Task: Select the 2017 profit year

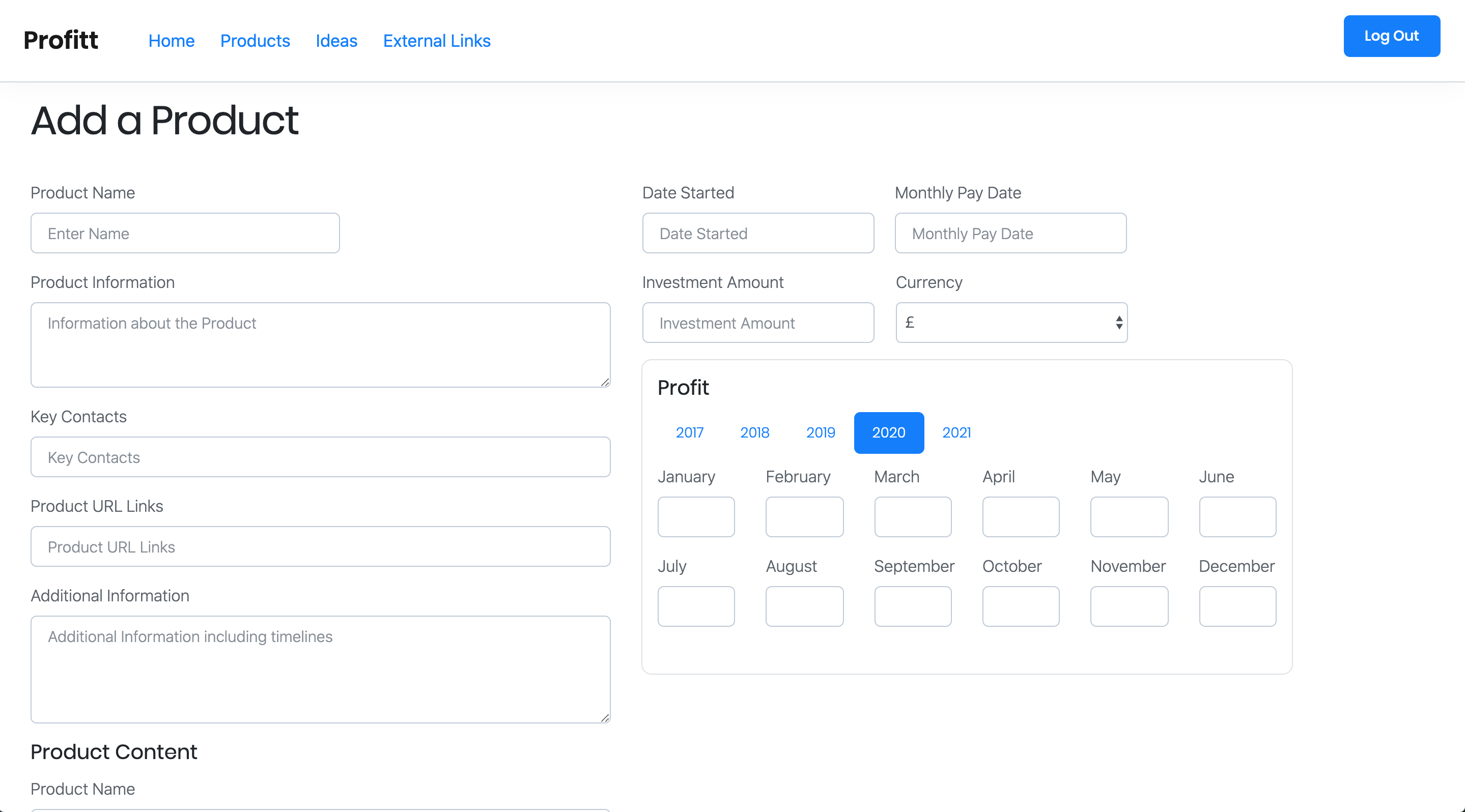Action: [x=689, y=432]
